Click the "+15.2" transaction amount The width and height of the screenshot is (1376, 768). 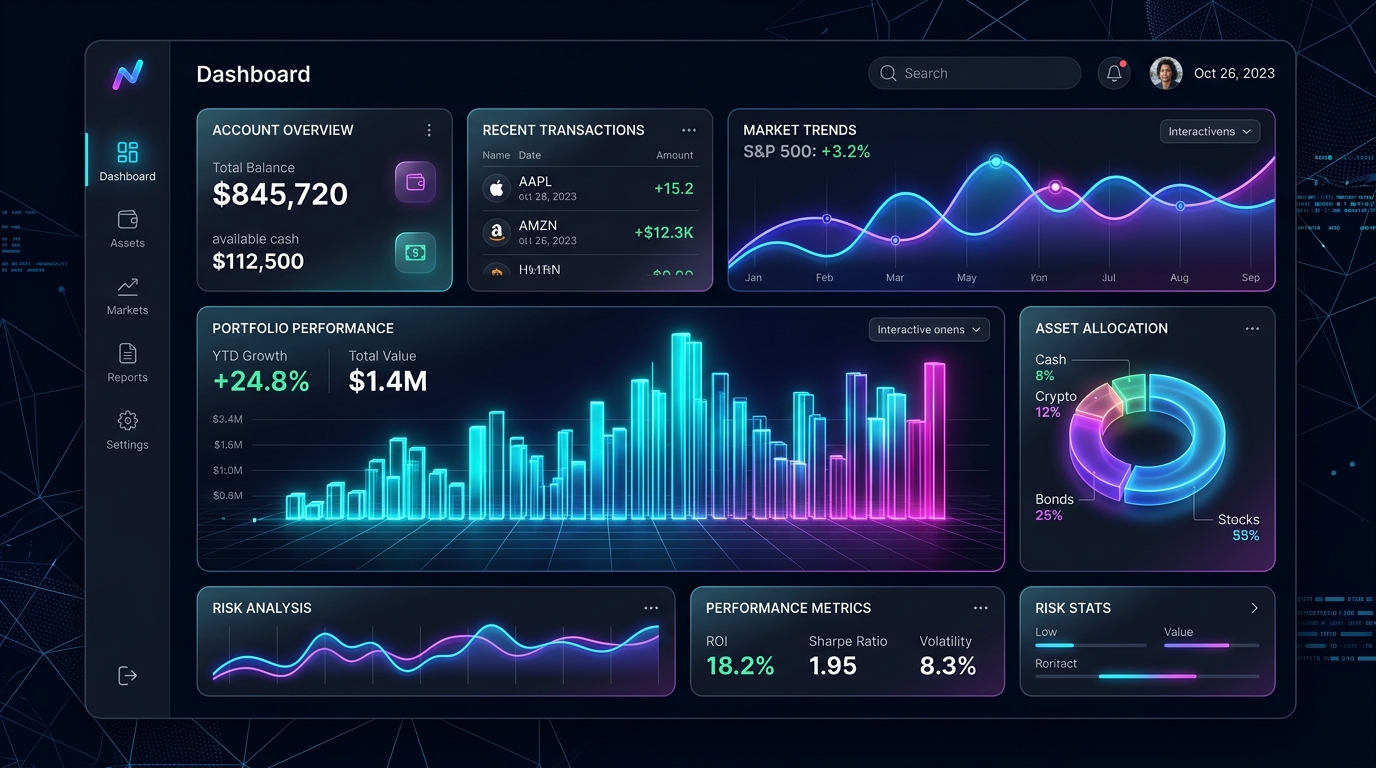[674, 188]
